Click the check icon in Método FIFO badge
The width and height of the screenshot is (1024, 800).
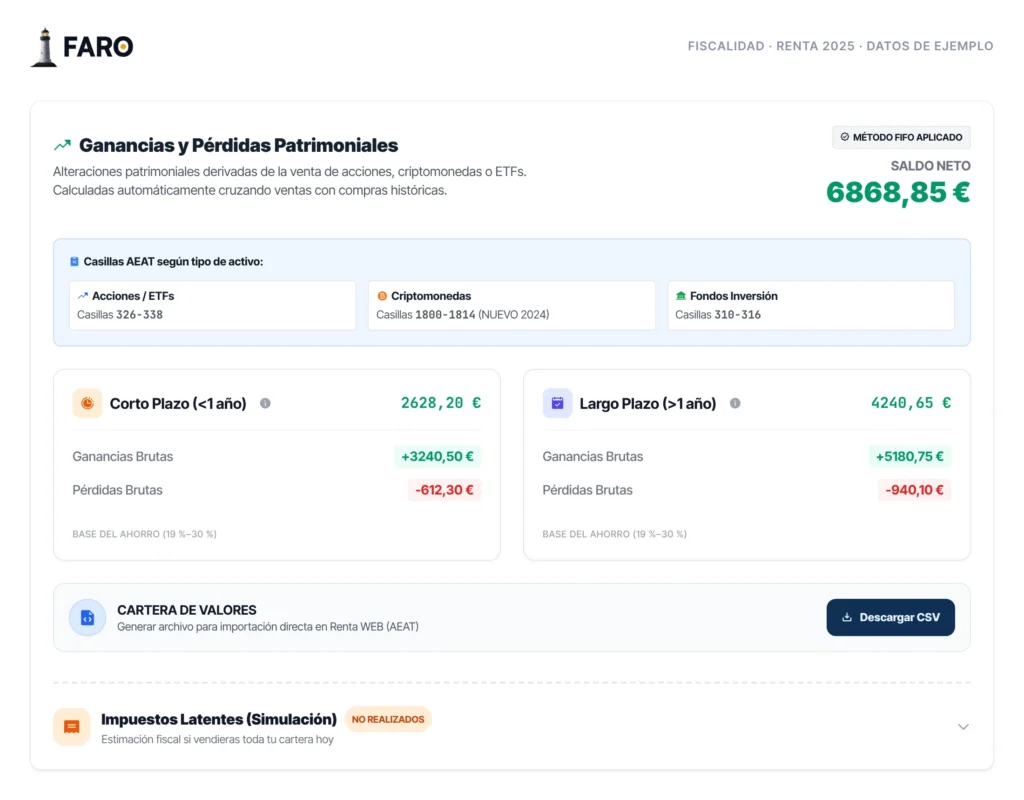pyautogui.click(x=844, y=137)
